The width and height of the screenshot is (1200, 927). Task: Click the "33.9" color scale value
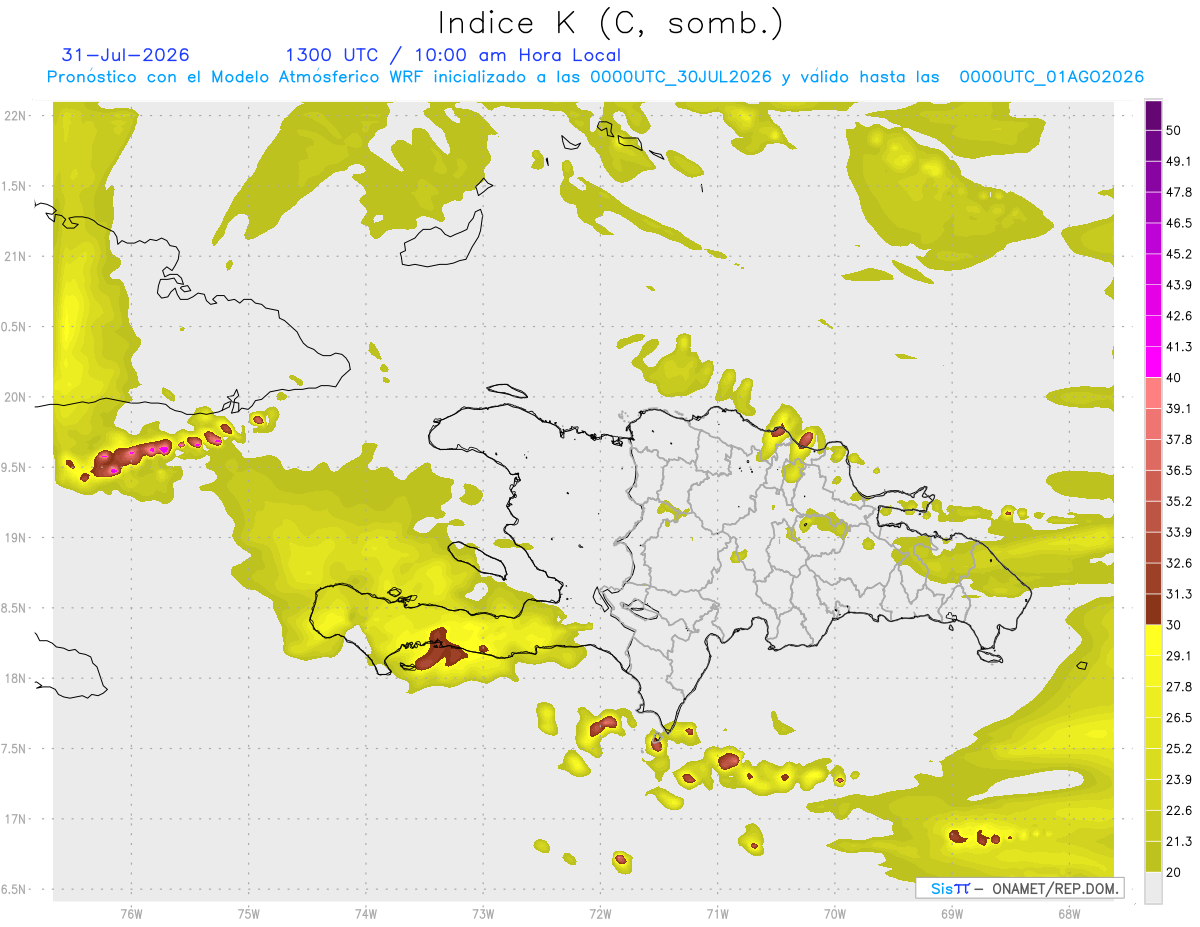click(1178, 532)
